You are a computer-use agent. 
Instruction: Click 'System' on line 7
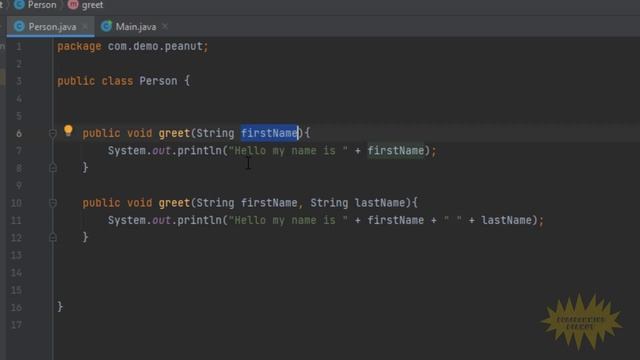(127, 151)
